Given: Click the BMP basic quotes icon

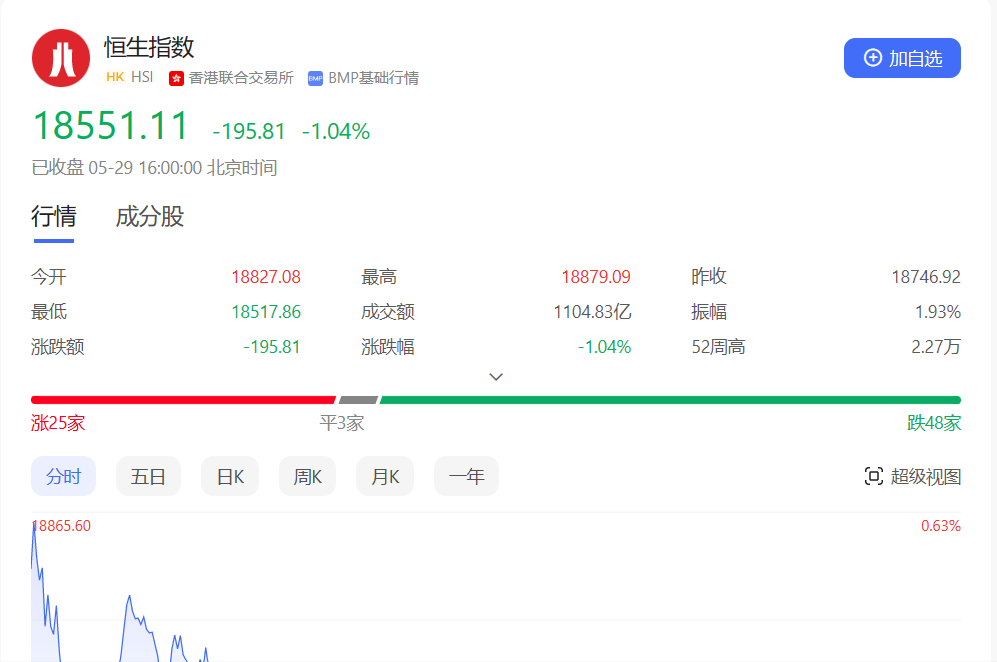Looking at the screenshot, I should [315, 78].
